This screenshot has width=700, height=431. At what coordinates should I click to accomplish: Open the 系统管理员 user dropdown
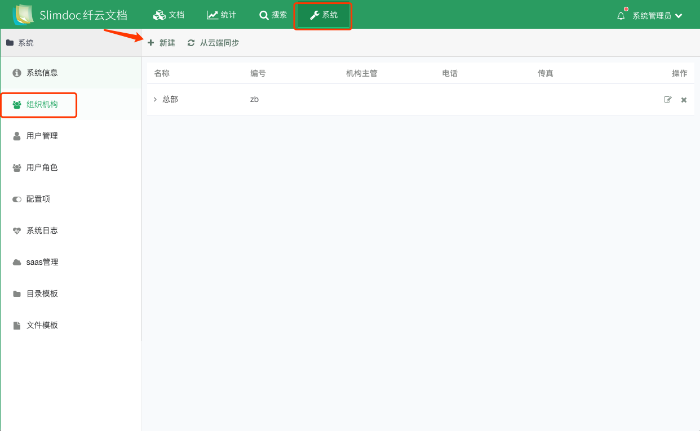(657, 16)
